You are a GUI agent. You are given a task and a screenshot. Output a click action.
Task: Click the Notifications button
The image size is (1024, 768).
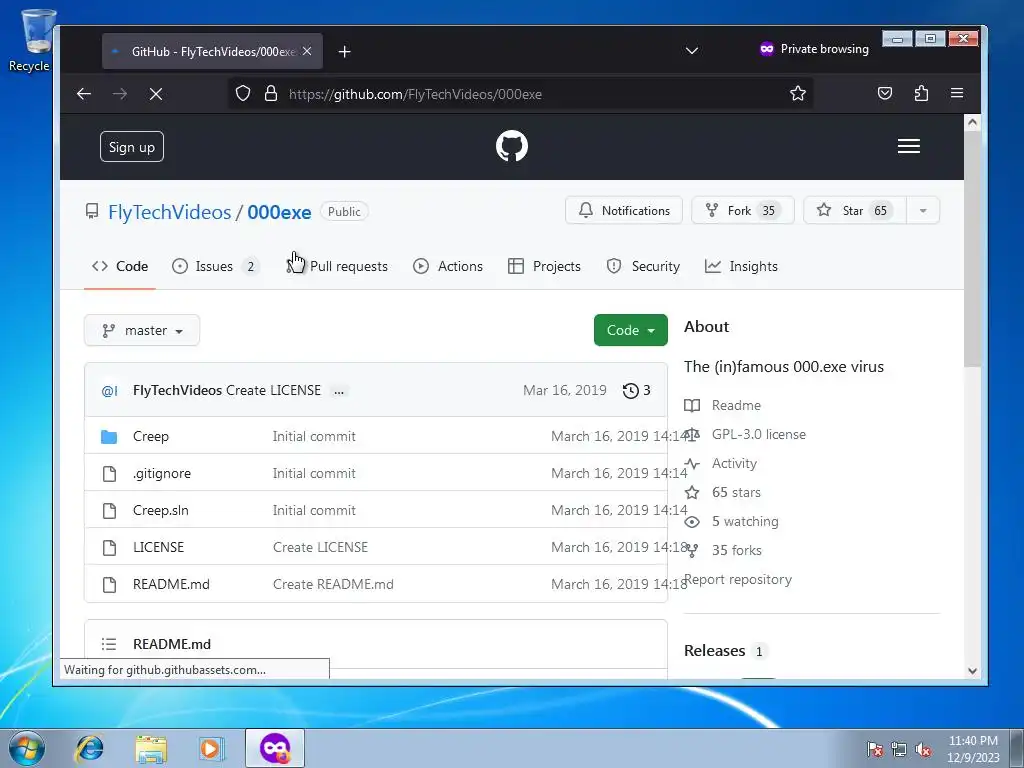click(624, 210)
